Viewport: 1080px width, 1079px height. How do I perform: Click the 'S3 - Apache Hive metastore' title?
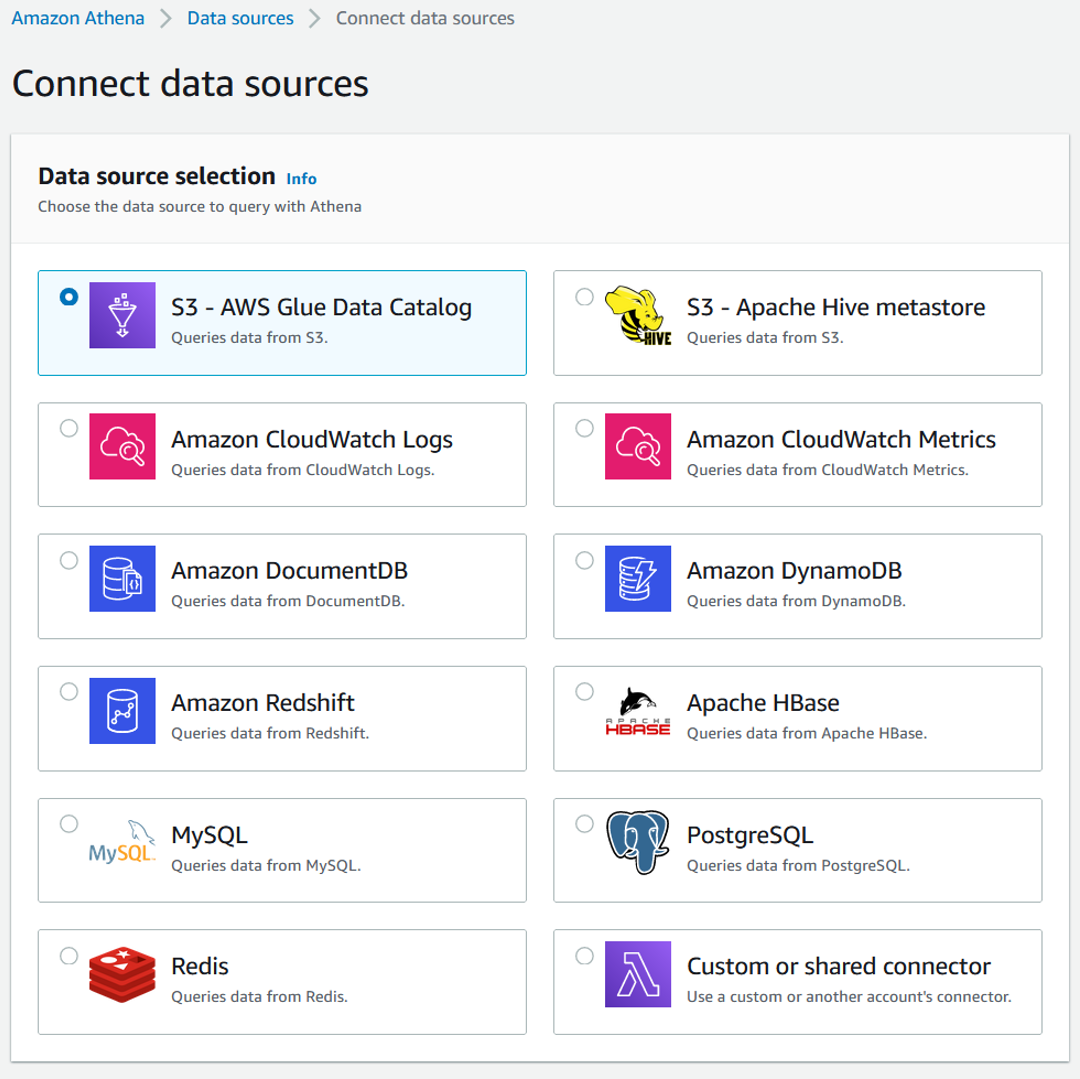point(836,307)
